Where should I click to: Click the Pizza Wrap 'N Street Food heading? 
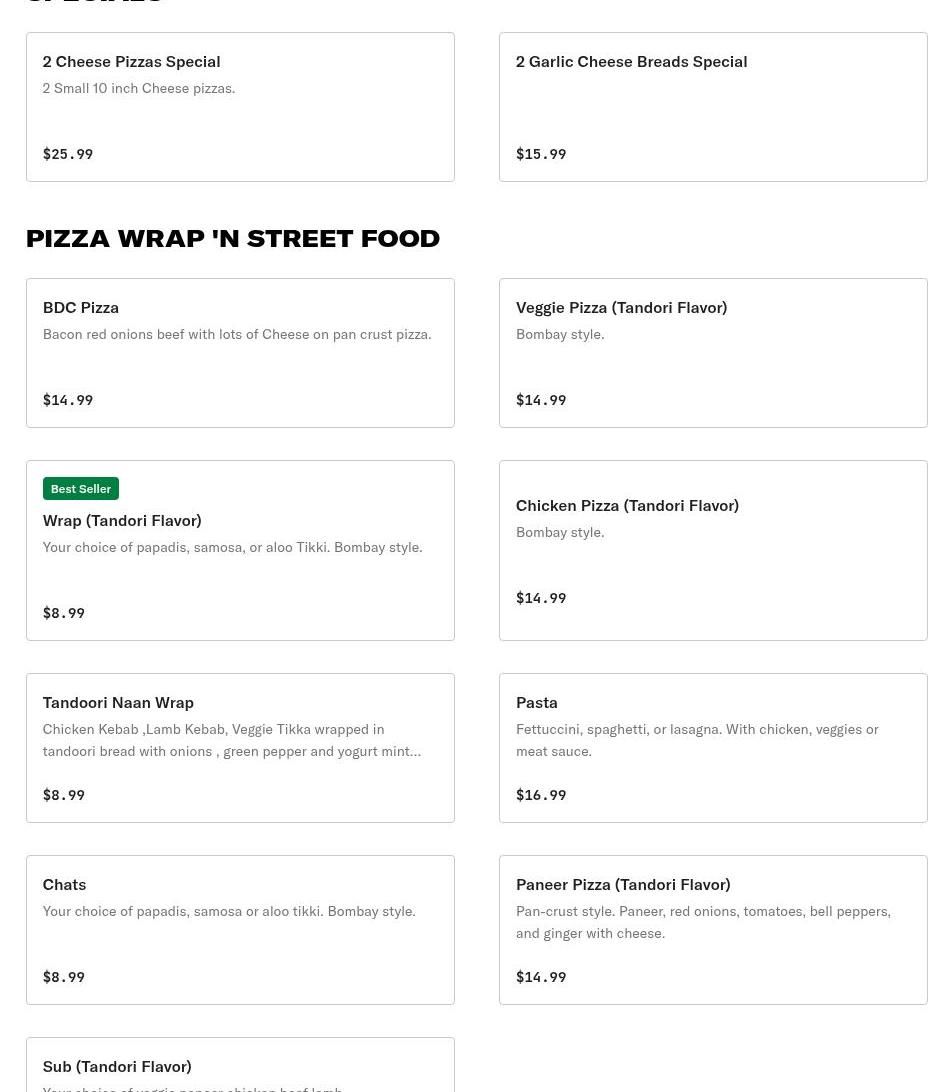[x=233, y=238]
